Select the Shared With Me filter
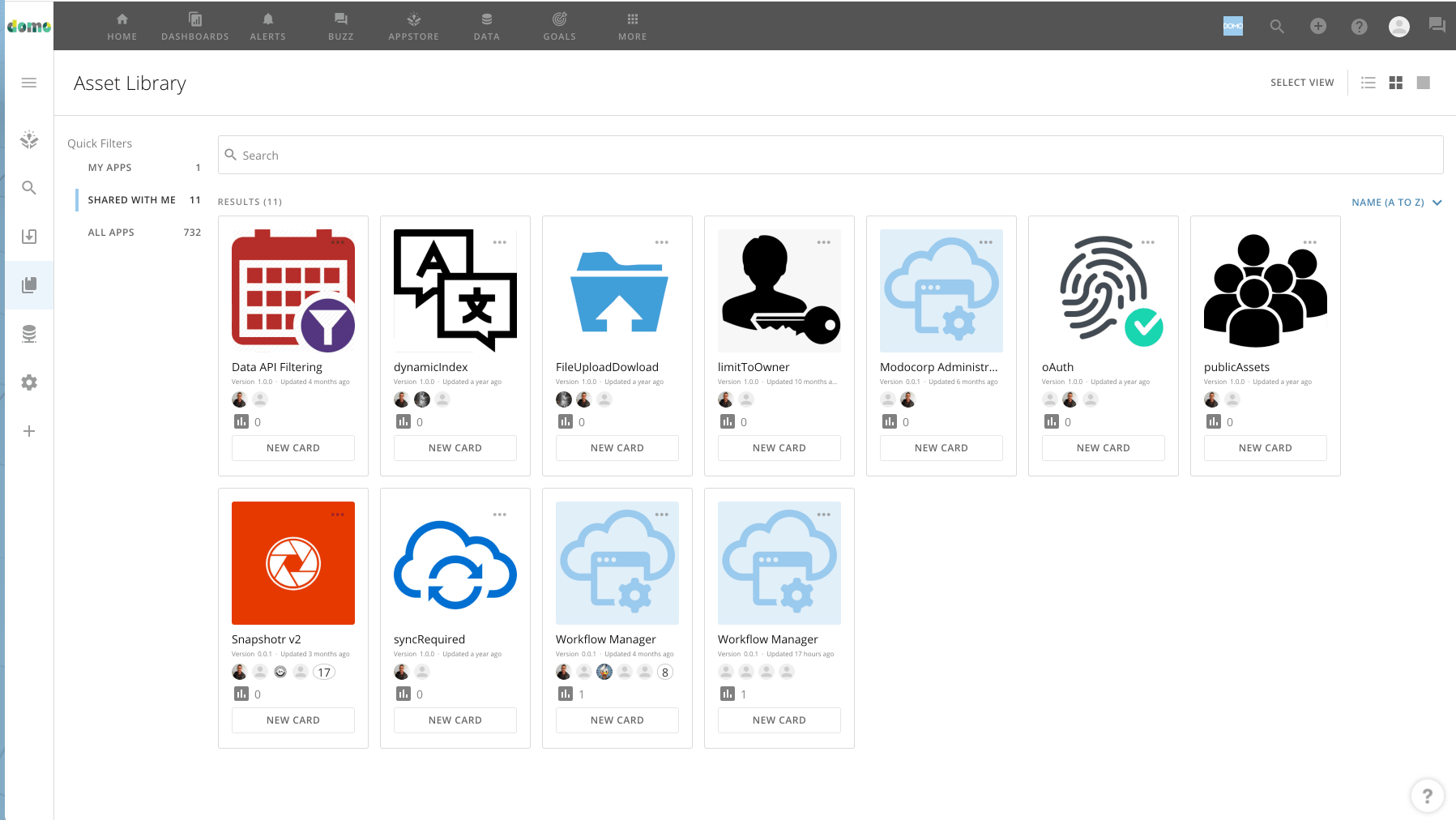 pyautogui.click(x=138, y=200)
